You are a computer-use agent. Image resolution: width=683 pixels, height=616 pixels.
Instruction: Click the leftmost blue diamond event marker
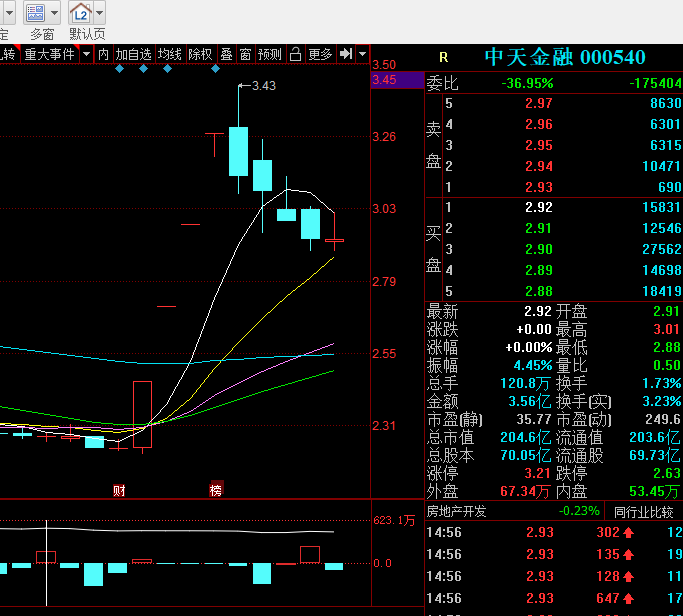[x=119, y=68]
